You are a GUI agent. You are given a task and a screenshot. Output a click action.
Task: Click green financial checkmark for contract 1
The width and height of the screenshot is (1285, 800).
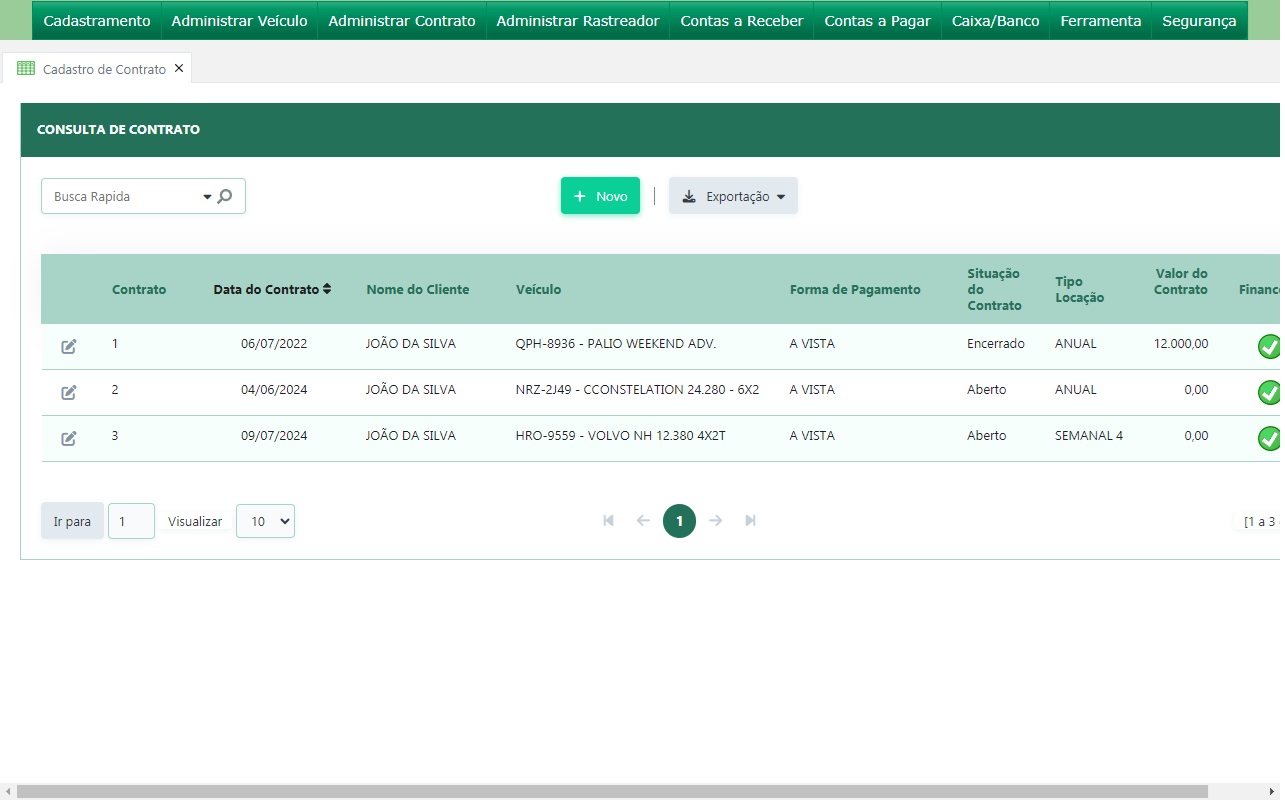click(x=1268, y=346)
